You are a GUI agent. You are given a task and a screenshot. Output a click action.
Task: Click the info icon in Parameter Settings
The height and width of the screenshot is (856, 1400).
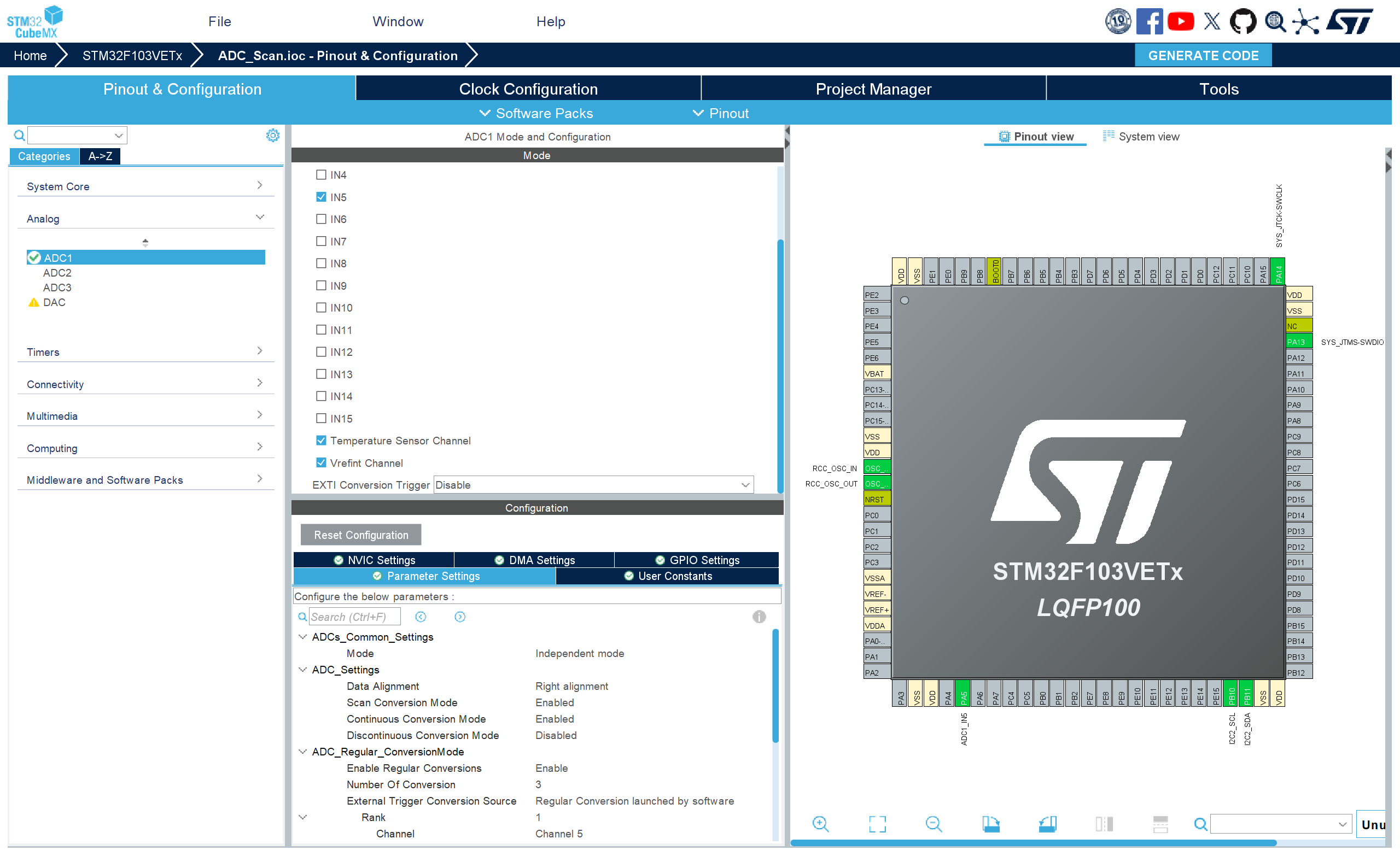click(x=759, y=616)
